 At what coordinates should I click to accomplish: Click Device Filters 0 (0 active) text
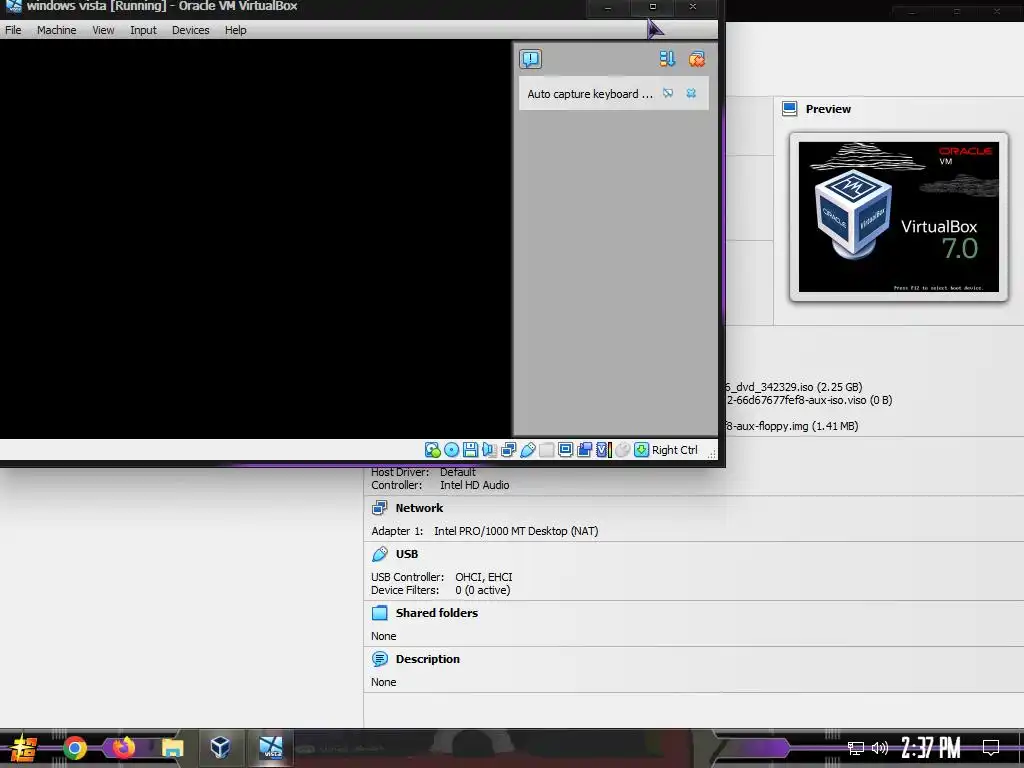click(441, 590)
